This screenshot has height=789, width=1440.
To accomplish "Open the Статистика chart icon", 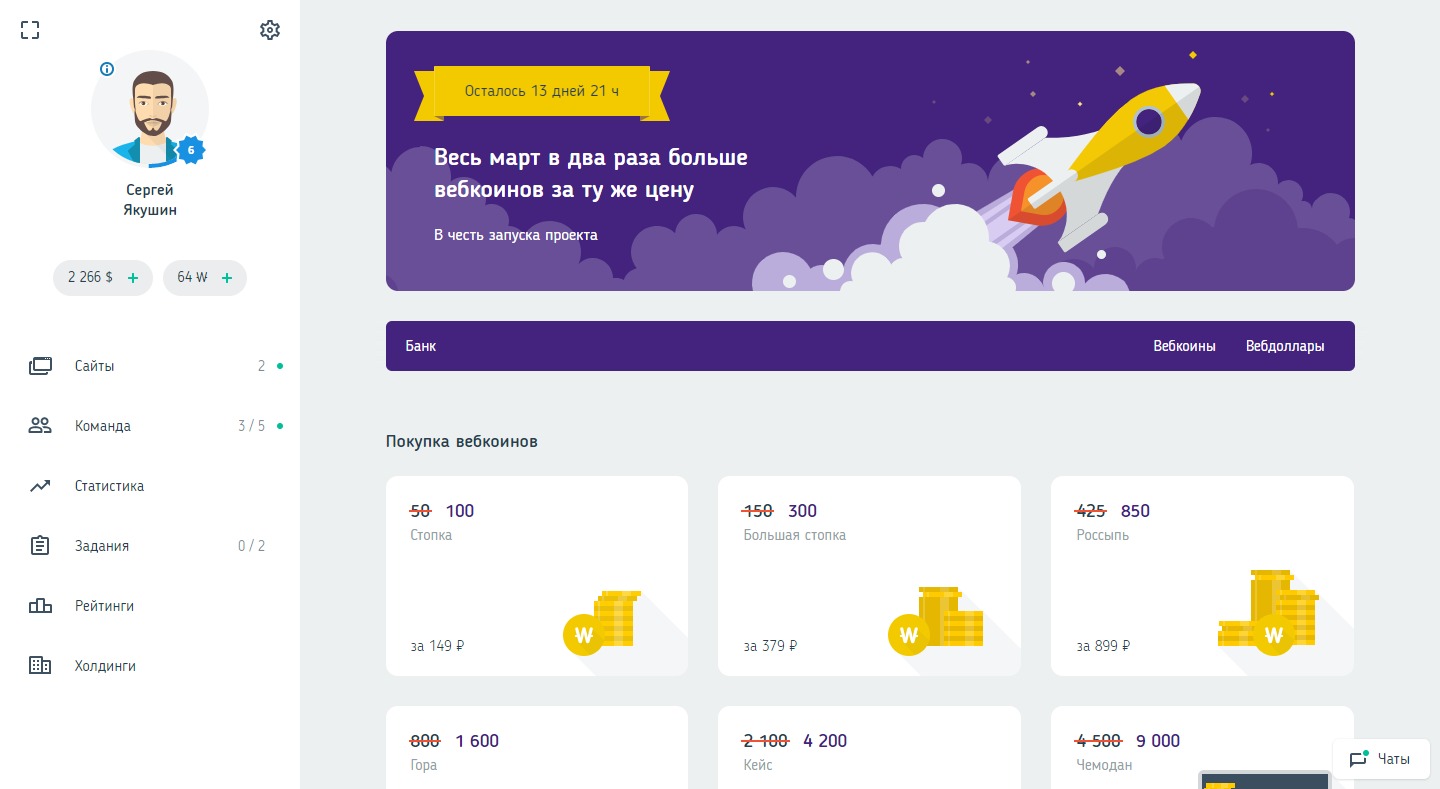I will click(40, 486).
